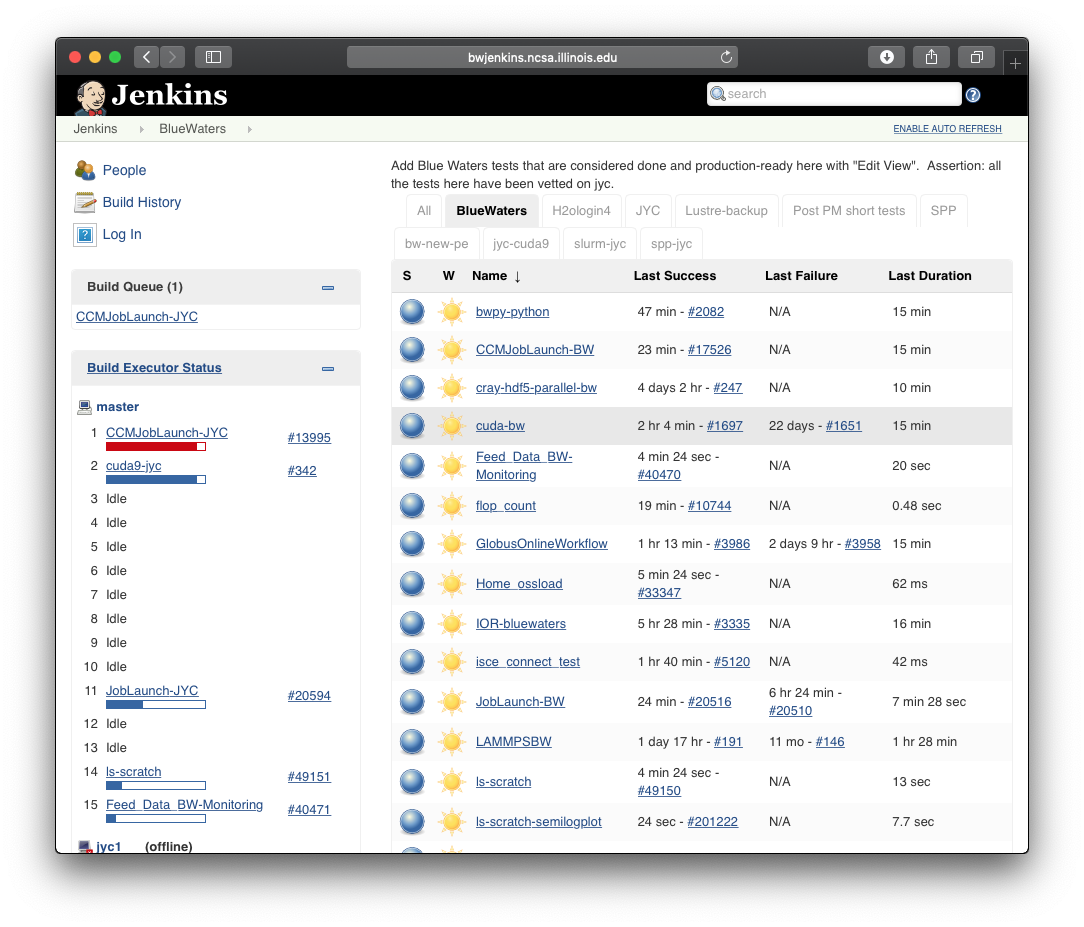Click the ls-scratch executor progress bar
1084x927 pixels.
156,785
